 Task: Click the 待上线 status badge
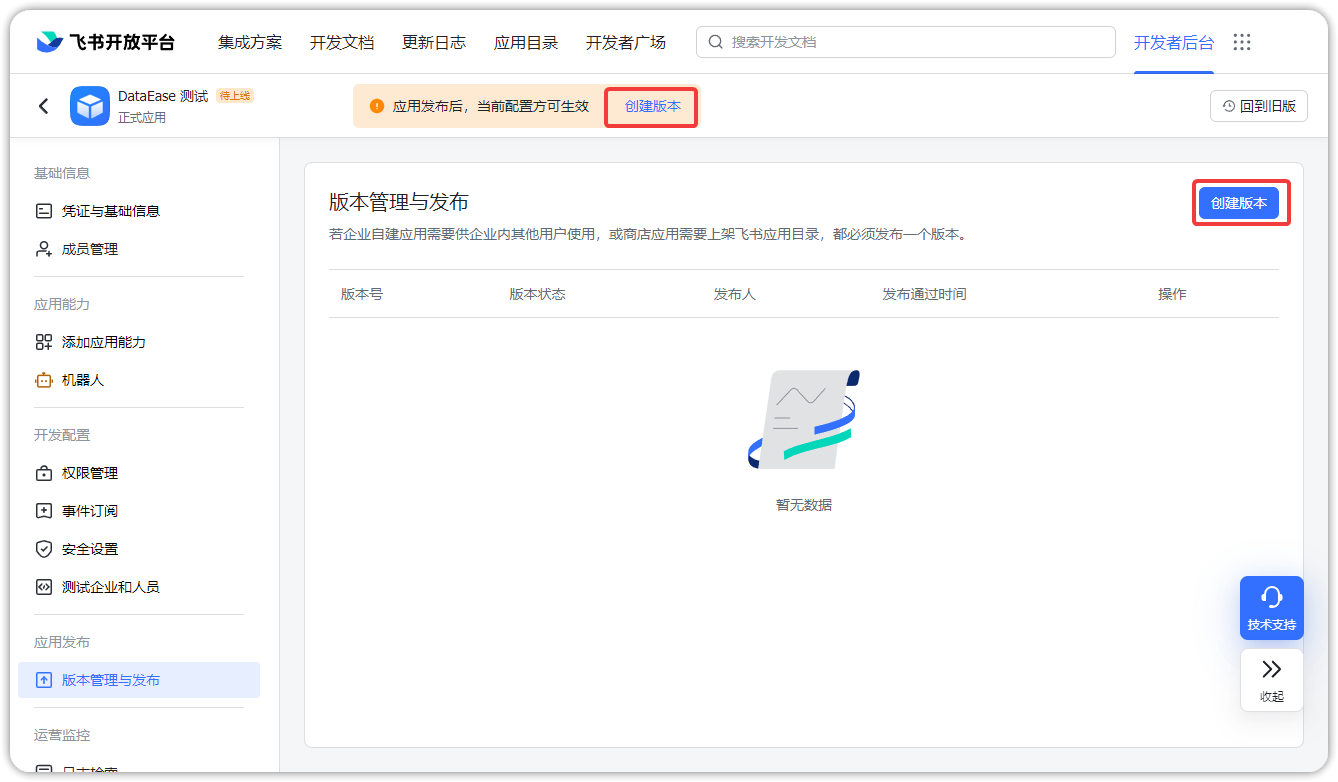235,96
